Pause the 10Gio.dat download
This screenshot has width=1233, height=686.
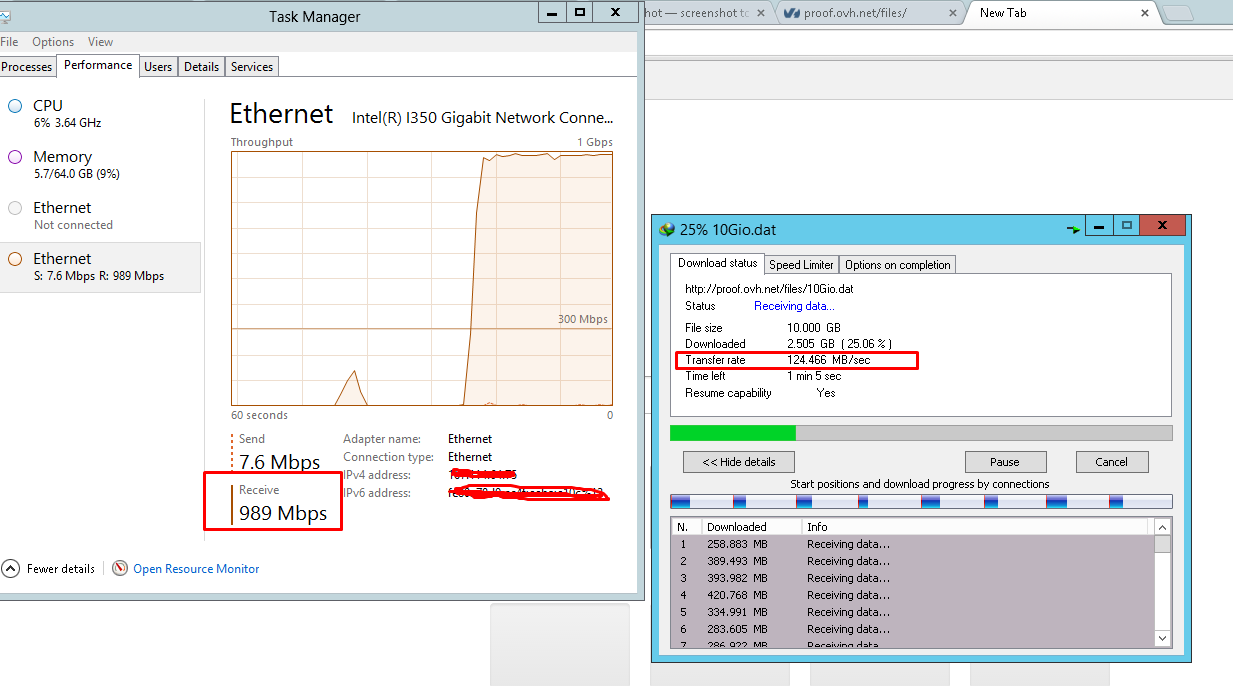1004,462
